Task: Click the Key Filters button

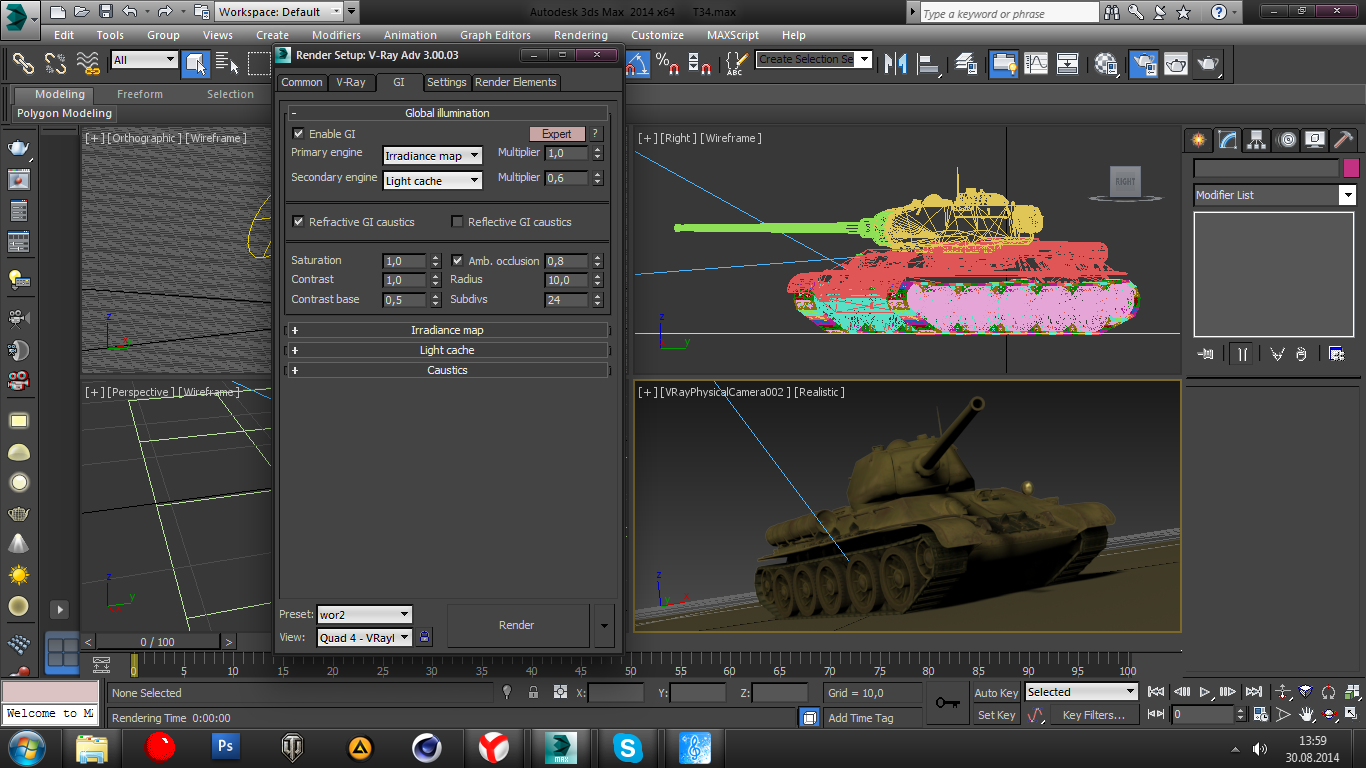Action: pos(1094,715)
